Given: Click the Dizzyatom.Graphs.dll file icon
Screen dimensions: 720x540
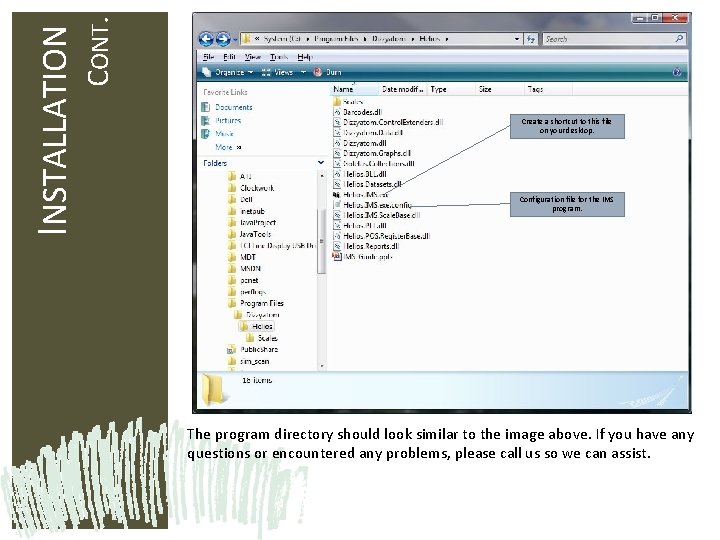Looking at the screenshot, I should [x=337, y=153].
